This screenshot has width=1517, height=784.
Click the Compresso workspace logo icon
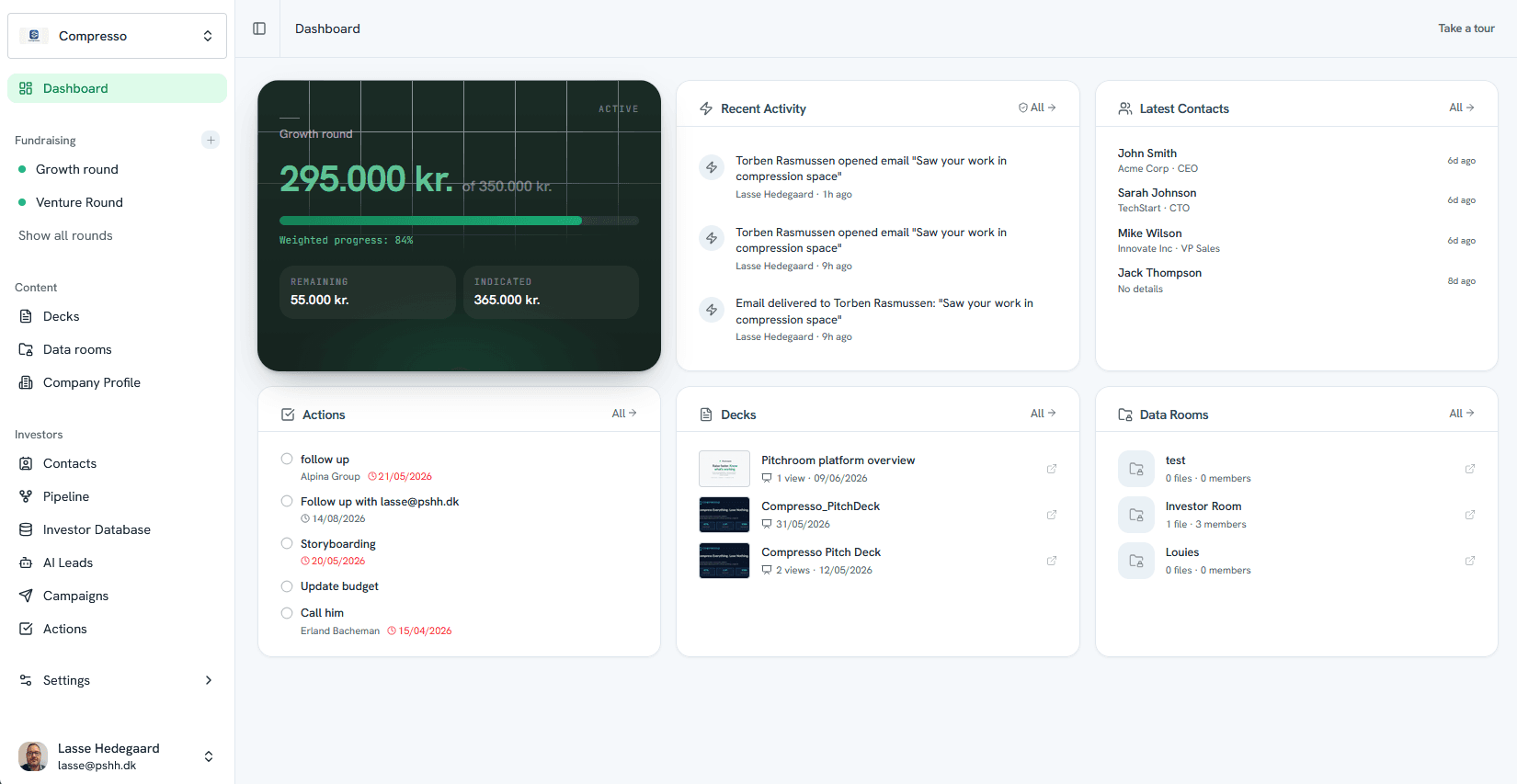(x=34, y=36)
